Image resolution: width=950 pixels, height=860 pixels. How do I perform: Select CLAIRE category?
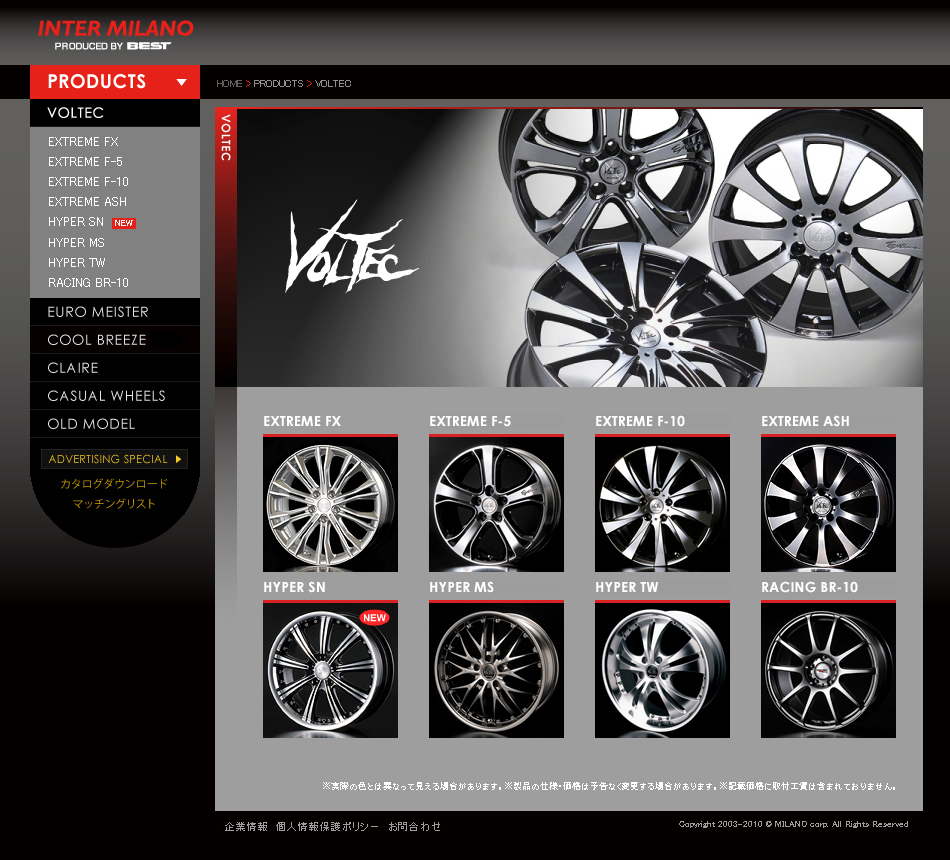pyautogui.click(x=115, y=368)
